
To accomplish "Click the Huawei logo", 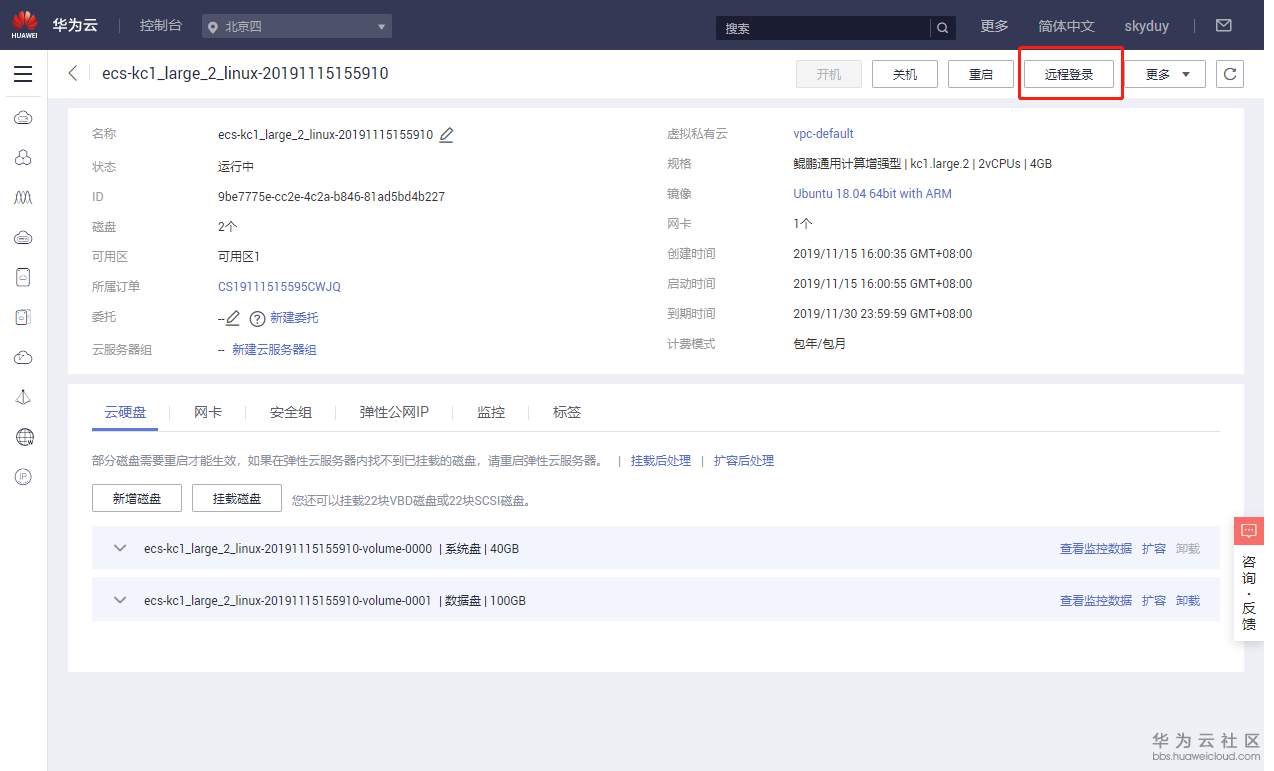I will click(x=24, y=24).
